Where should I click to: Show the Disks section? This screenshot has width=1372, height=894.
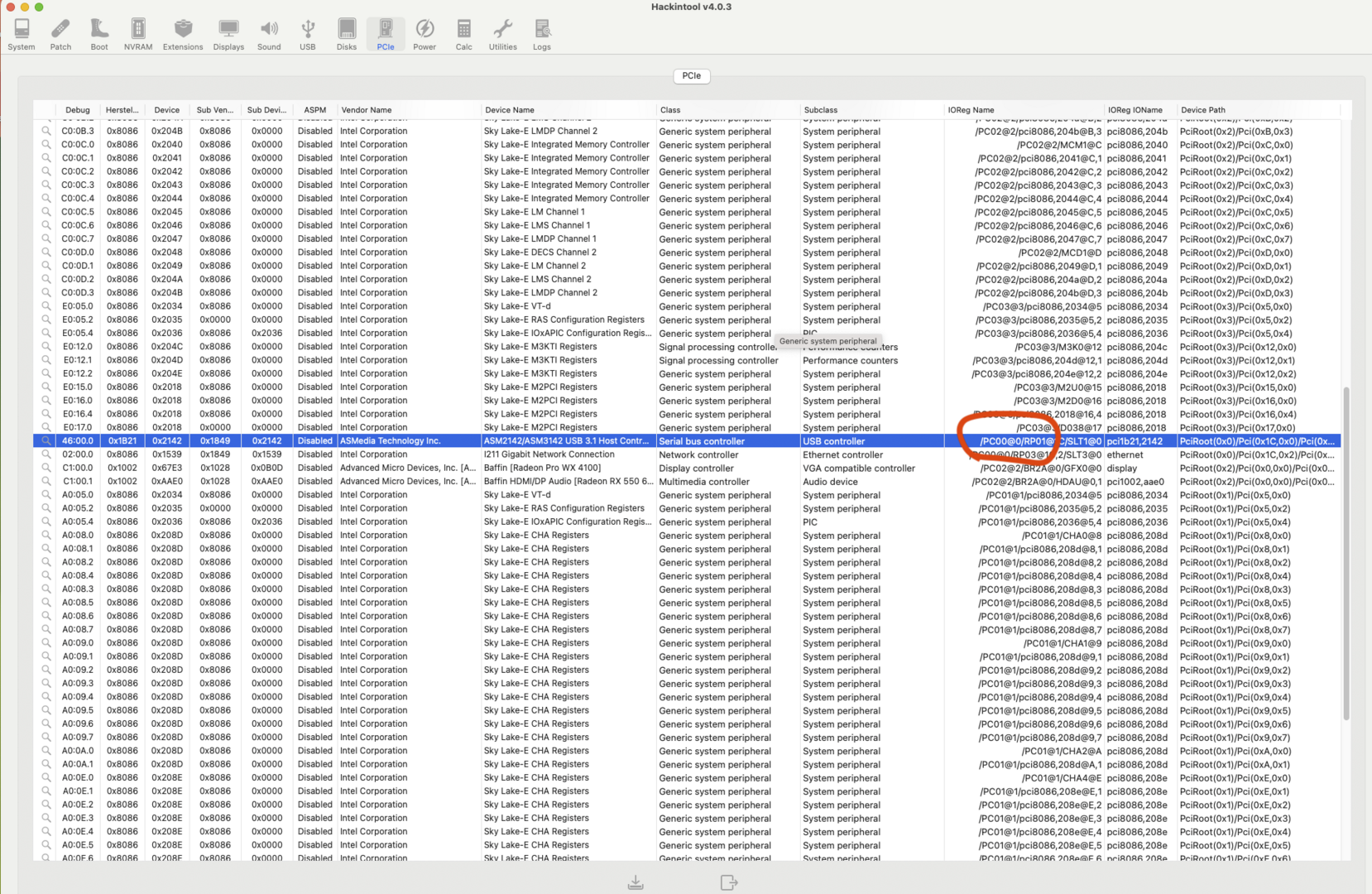(347, 35)
